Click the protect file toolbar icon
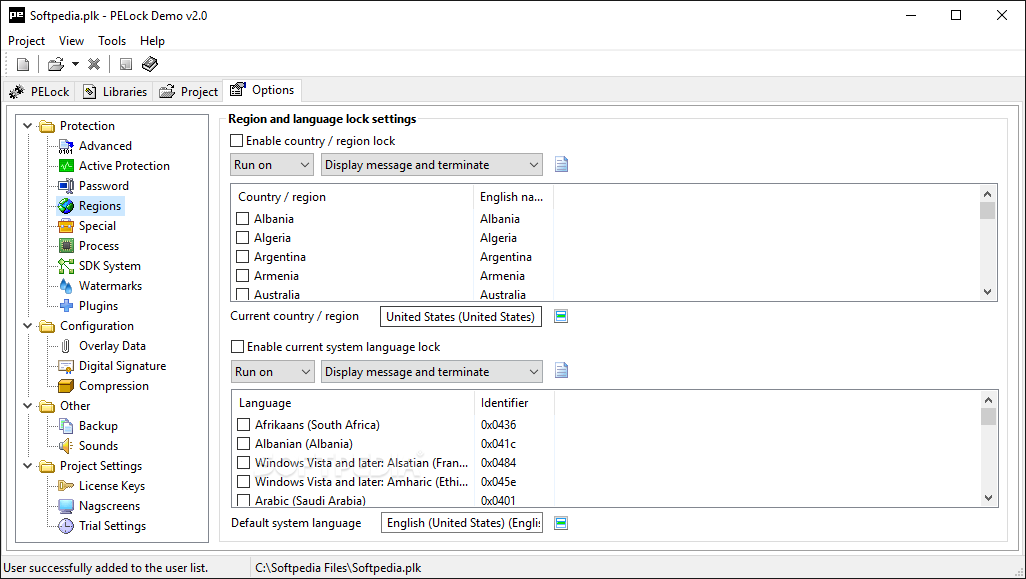This screenshot has height=579, width=1026. click(x=126, y=64)
